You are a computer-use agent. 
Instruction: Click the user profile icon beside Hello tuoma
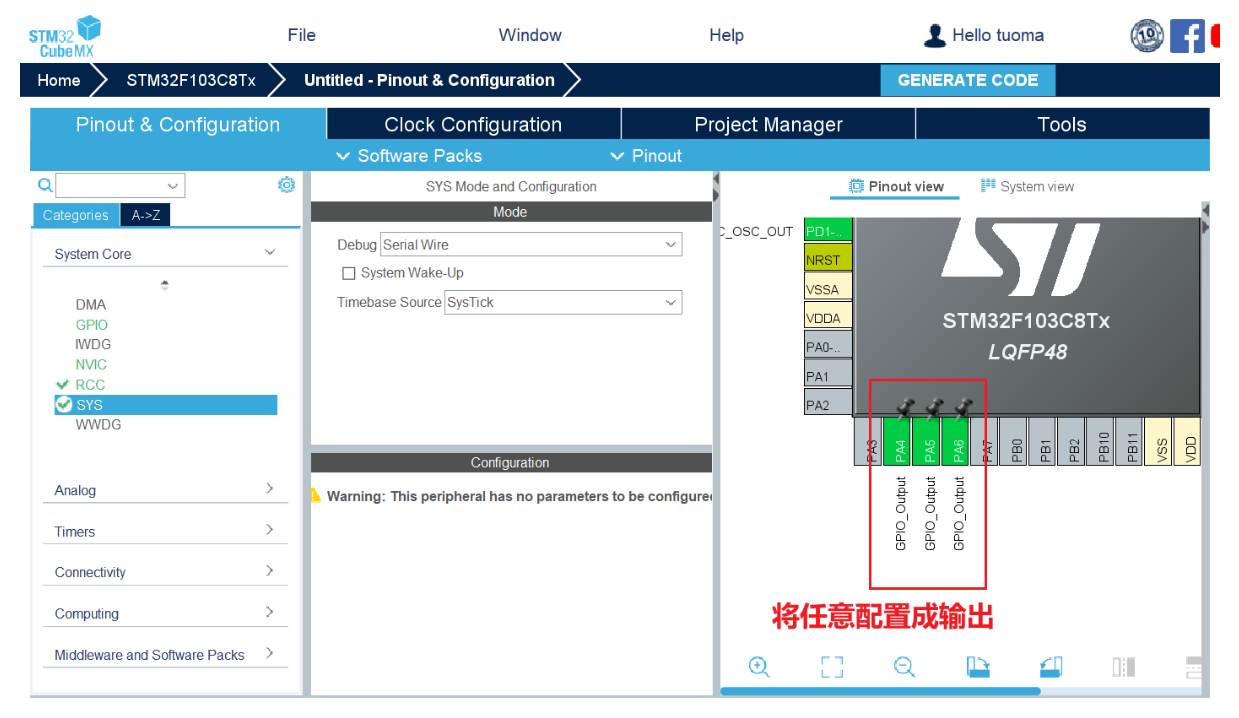[x=934, y=36]
